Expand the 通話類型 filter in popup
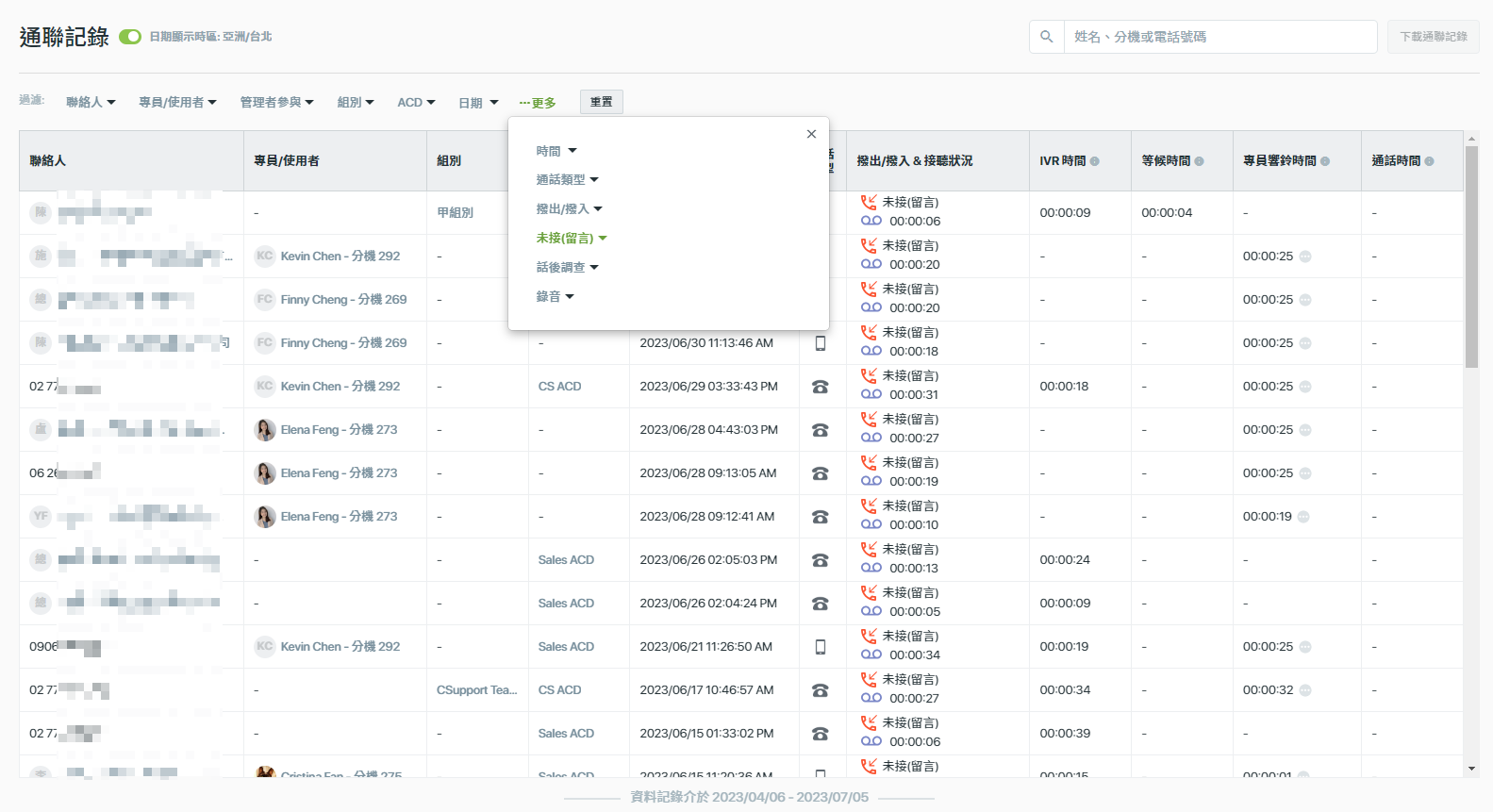Screen dimensions: 1493x812 pos(567,179)
